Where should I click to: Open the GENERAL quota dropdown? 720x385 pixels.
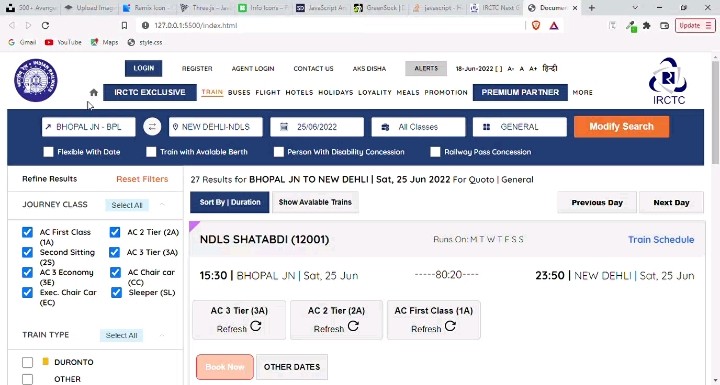520,127
